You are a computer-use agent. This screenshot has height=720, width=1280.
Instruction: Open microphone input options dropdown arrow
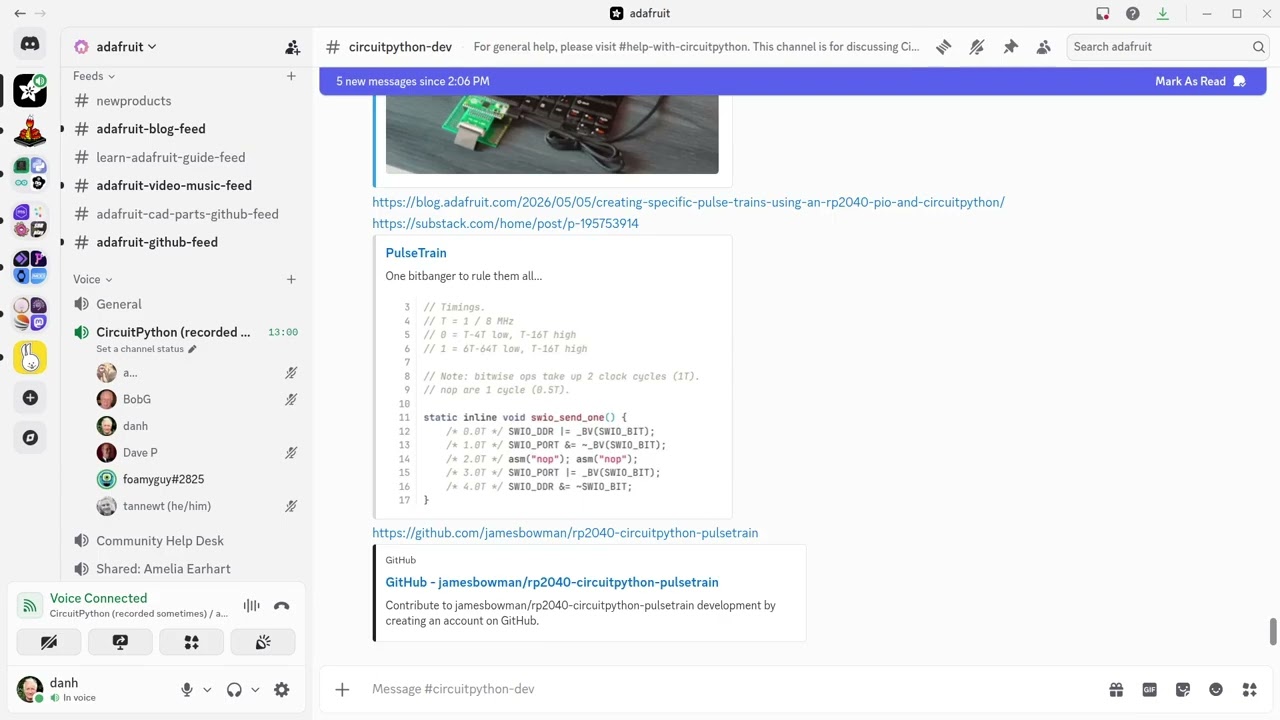pos(207,689)
